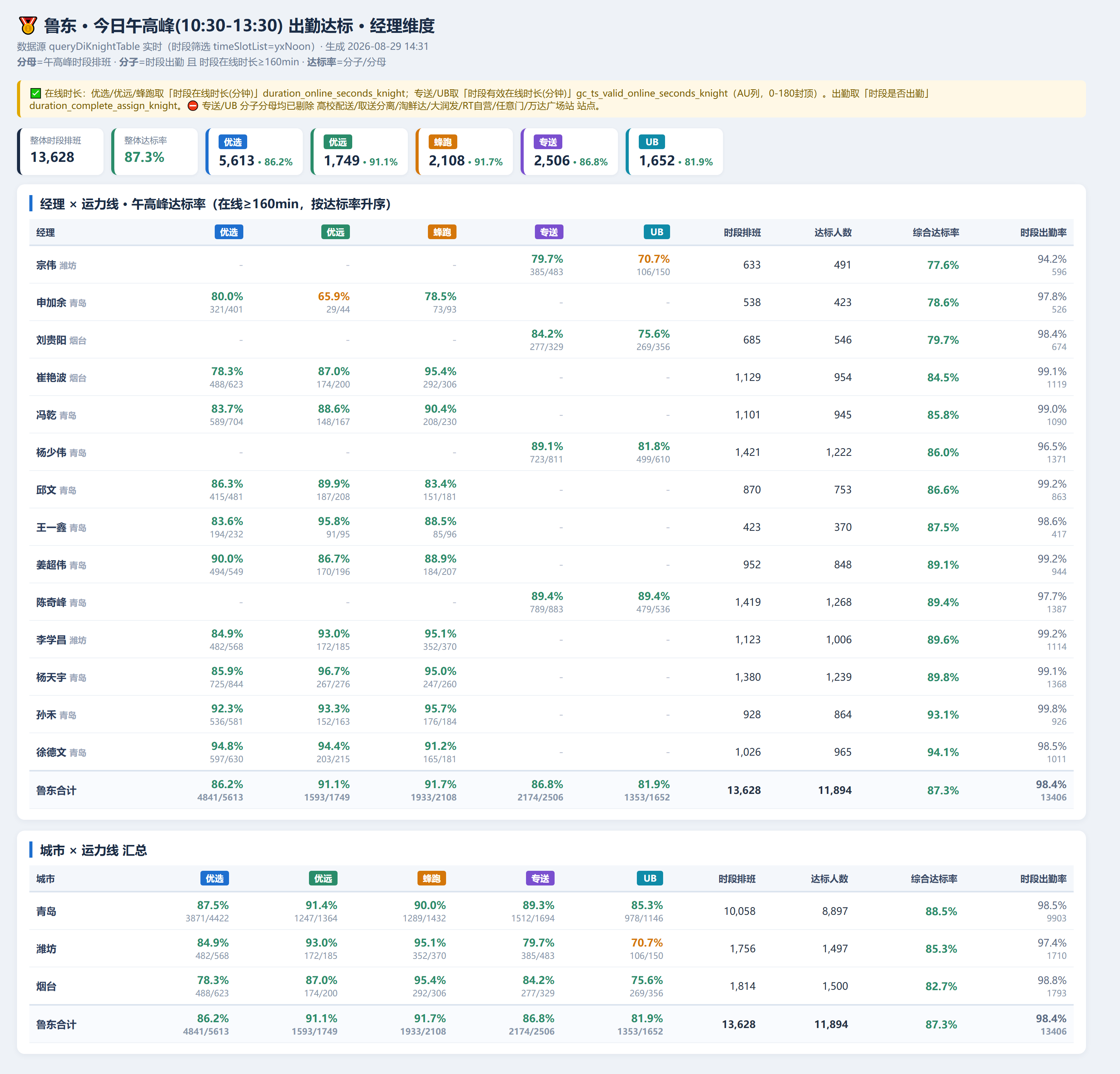Click 94.1% overall rate in 徐德文's row
The height and width of the screenshot is (1074, 1120).
(943, 752)
